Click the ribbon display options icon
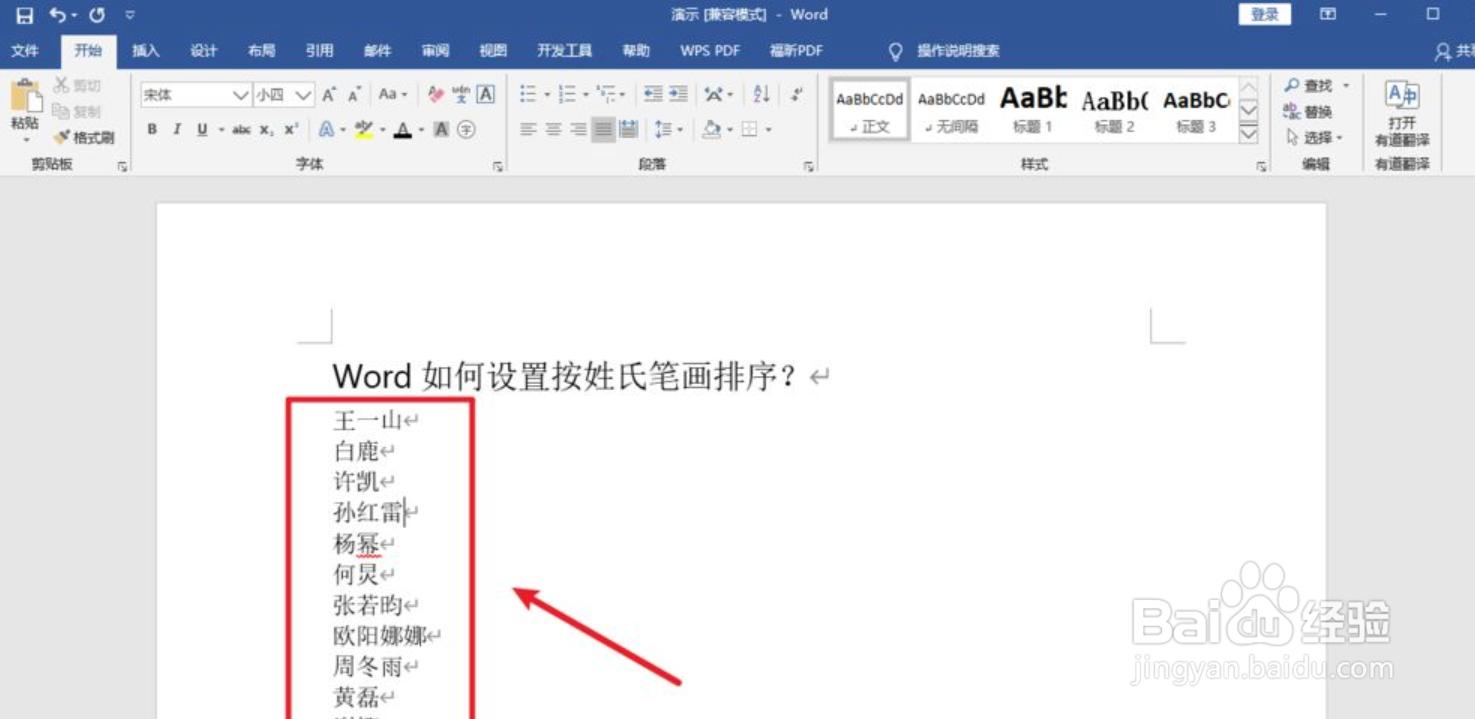This screenshot has height=719, width=1475. click(x=1328, y=14)
